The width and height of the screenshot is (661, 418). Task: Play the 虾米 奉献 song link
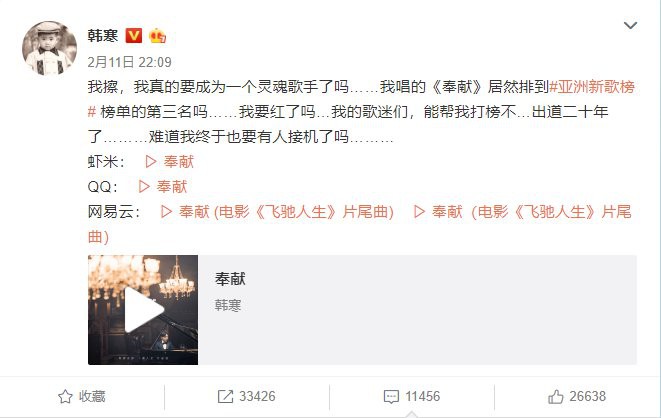[x=169, y=161]
